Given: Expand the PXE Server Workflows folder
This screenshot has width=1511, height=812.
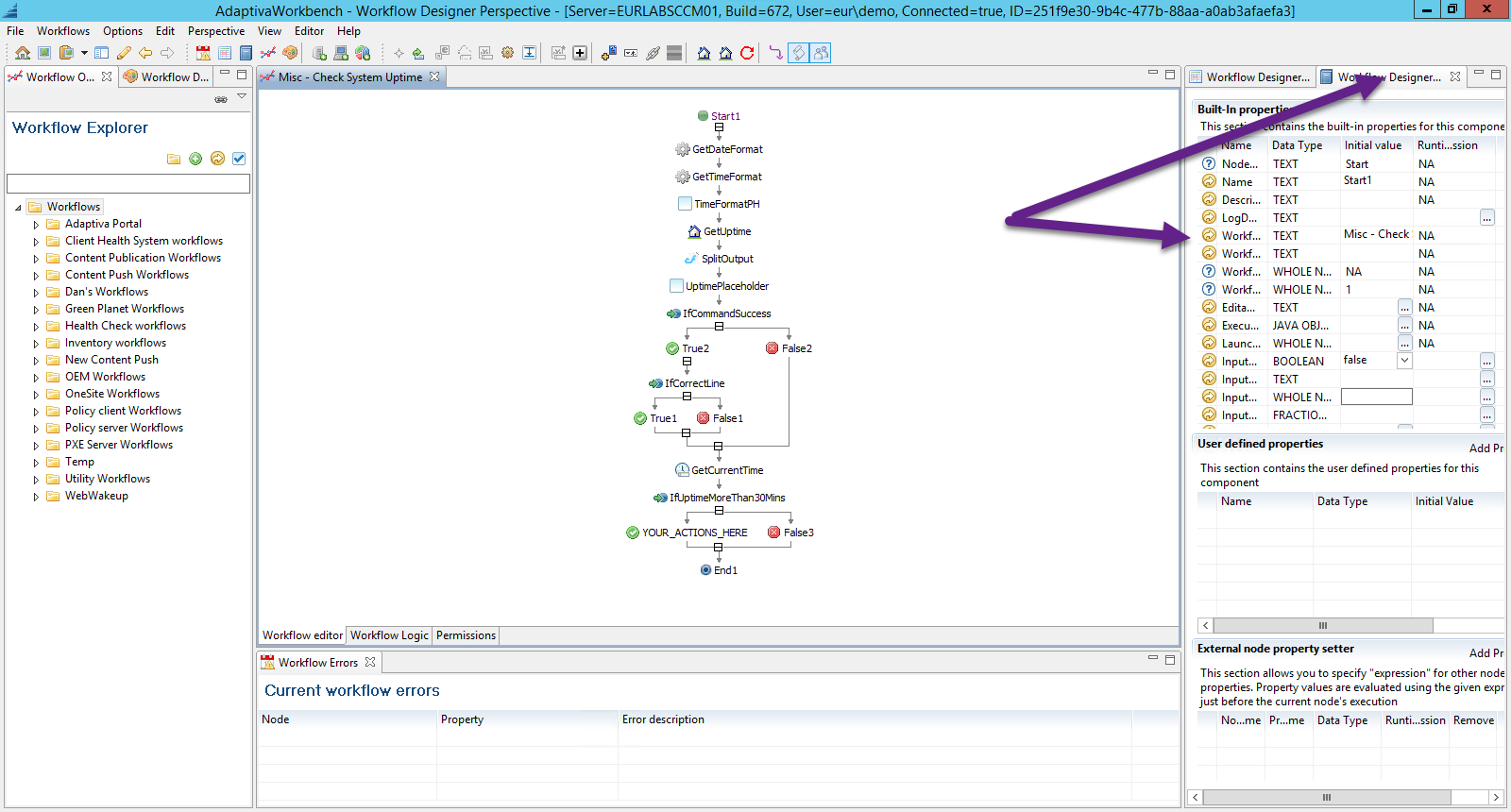Looking at the screenshot, I should click(36, 446).
